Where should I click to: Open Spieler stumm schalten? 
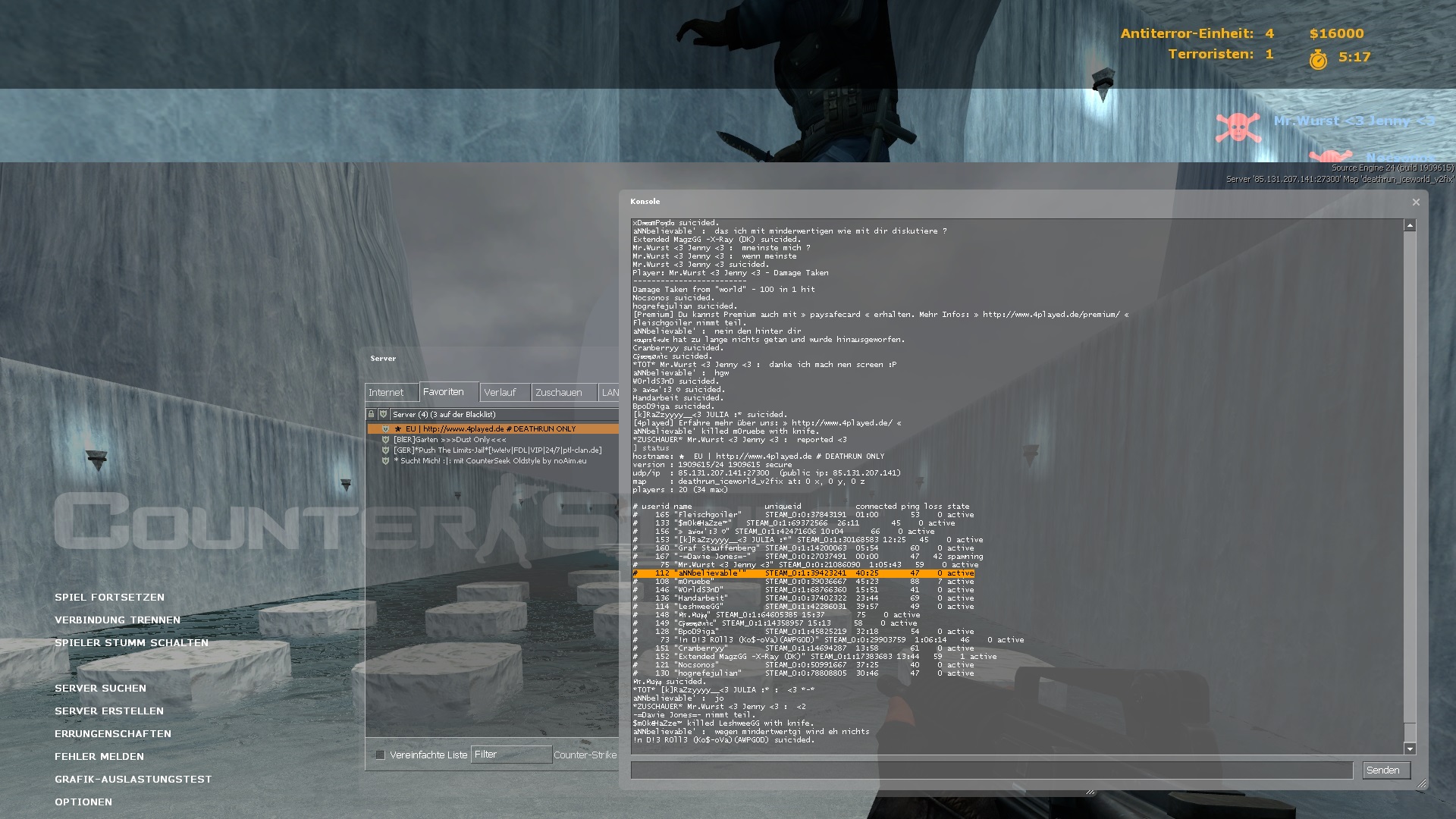coord(131,643)
